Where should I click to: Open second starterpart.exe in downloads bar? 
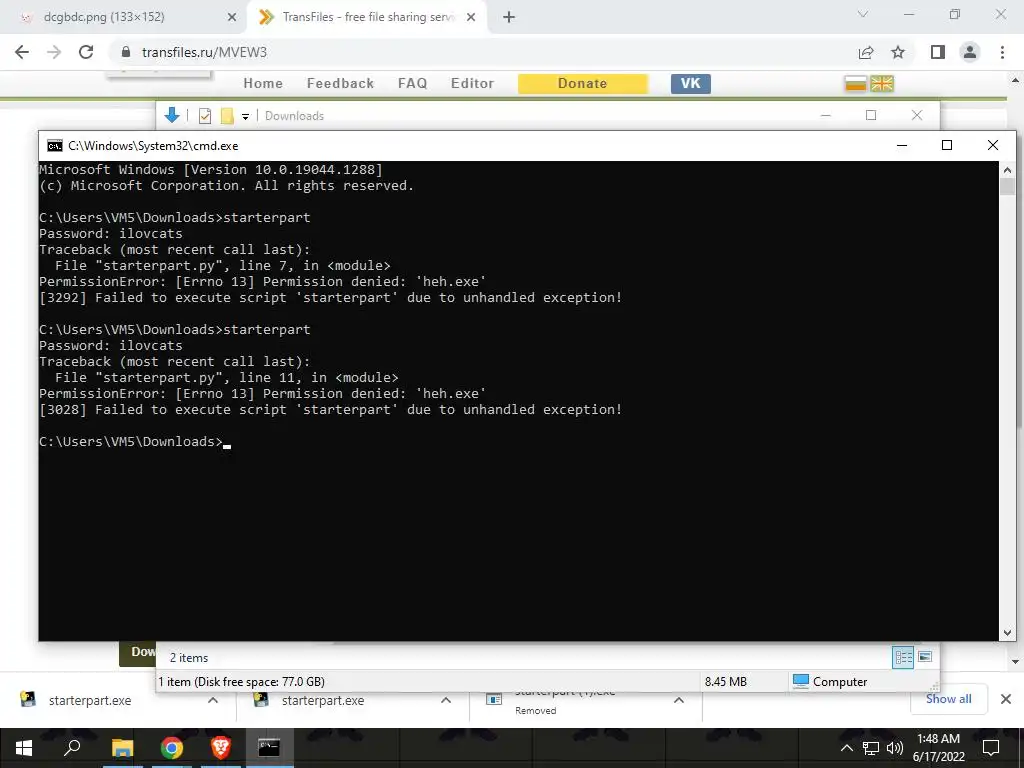point(323,700)
